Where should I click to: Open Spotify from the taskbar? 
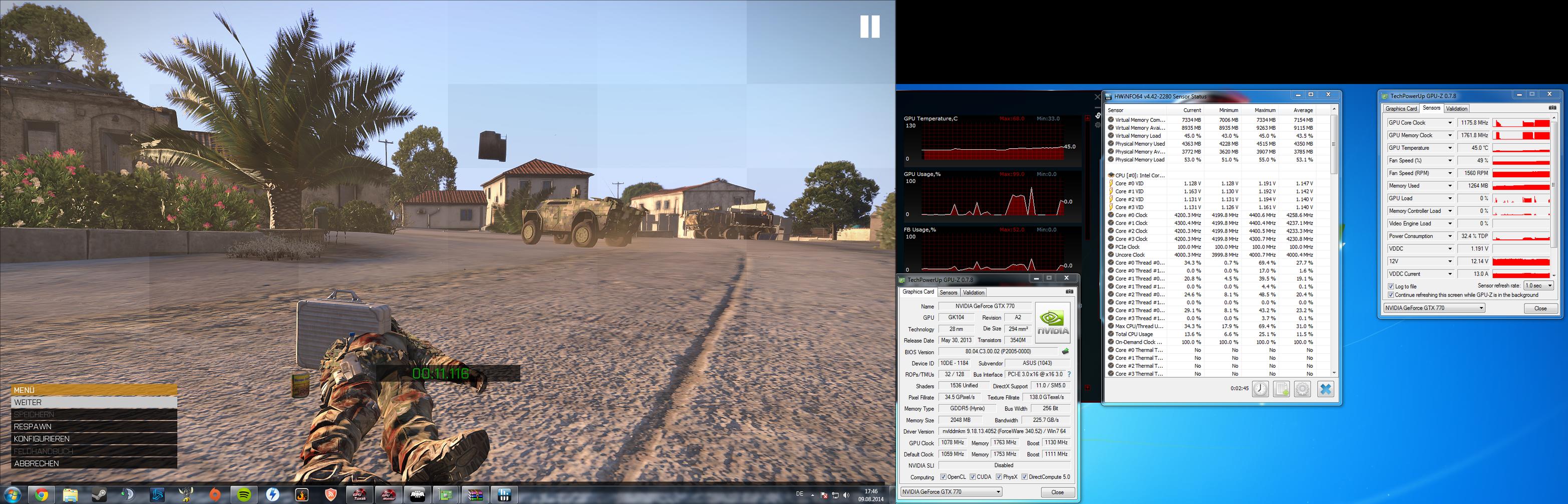pos(244,495)
